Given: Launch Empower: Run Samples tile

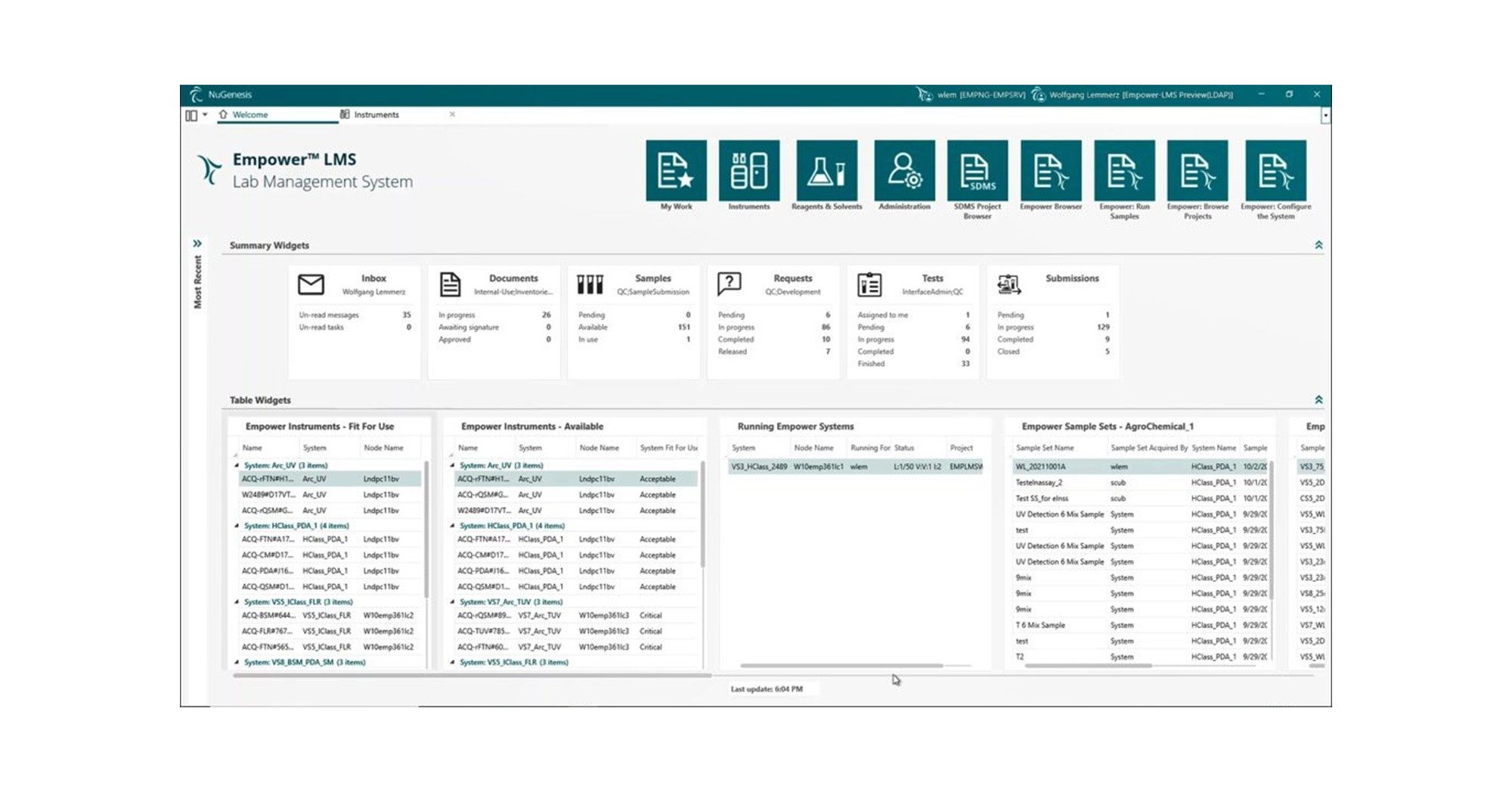Looking at the screenshot, I should (x=1124, y=170).
